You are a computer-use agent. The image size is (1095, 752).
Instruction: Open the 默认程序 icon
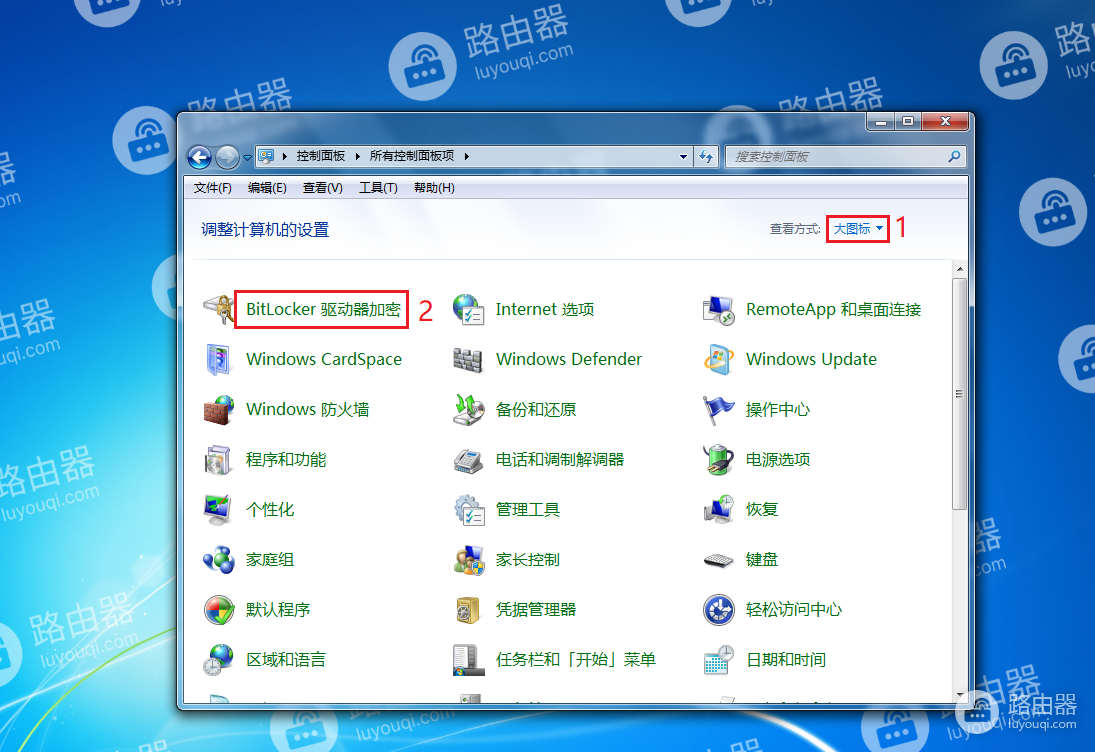click(219, 610)
